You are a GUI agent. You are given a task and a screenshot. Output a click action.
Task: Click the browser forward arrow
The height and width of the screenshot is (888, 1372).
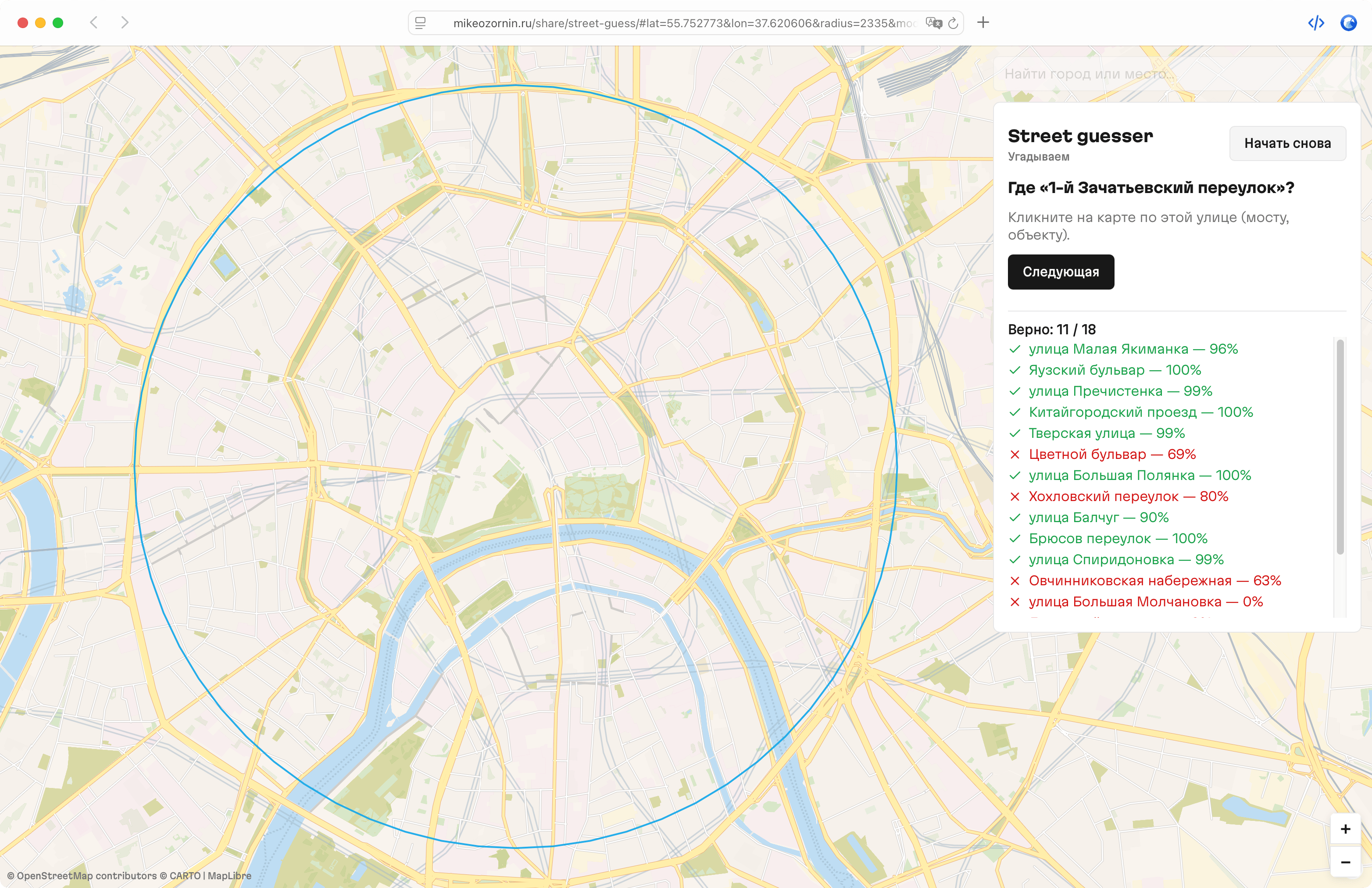(125, 22)
